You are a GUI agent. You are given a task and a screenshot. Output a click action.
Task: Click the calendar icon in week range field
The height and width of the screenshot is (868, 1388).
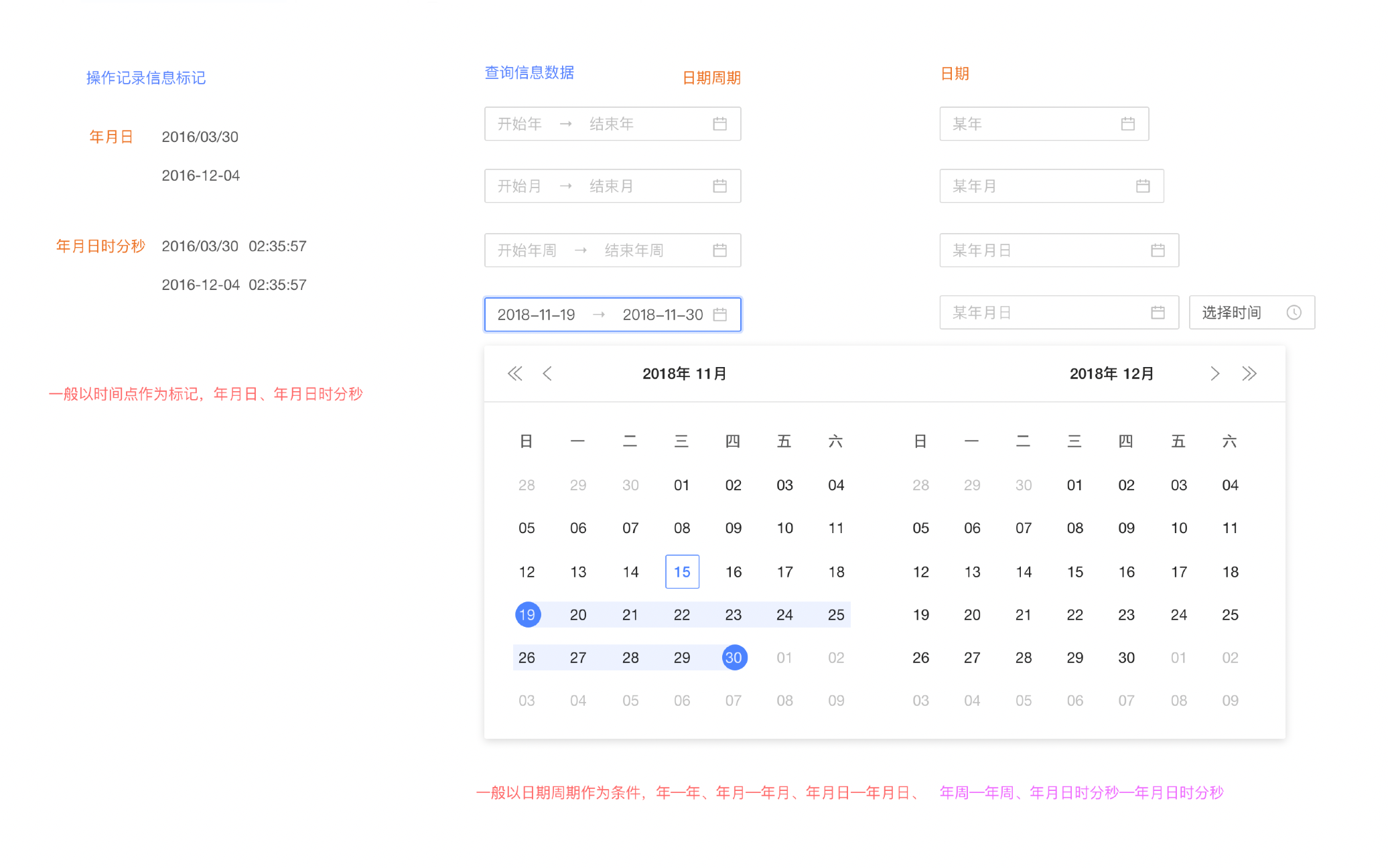click(719, 250)
